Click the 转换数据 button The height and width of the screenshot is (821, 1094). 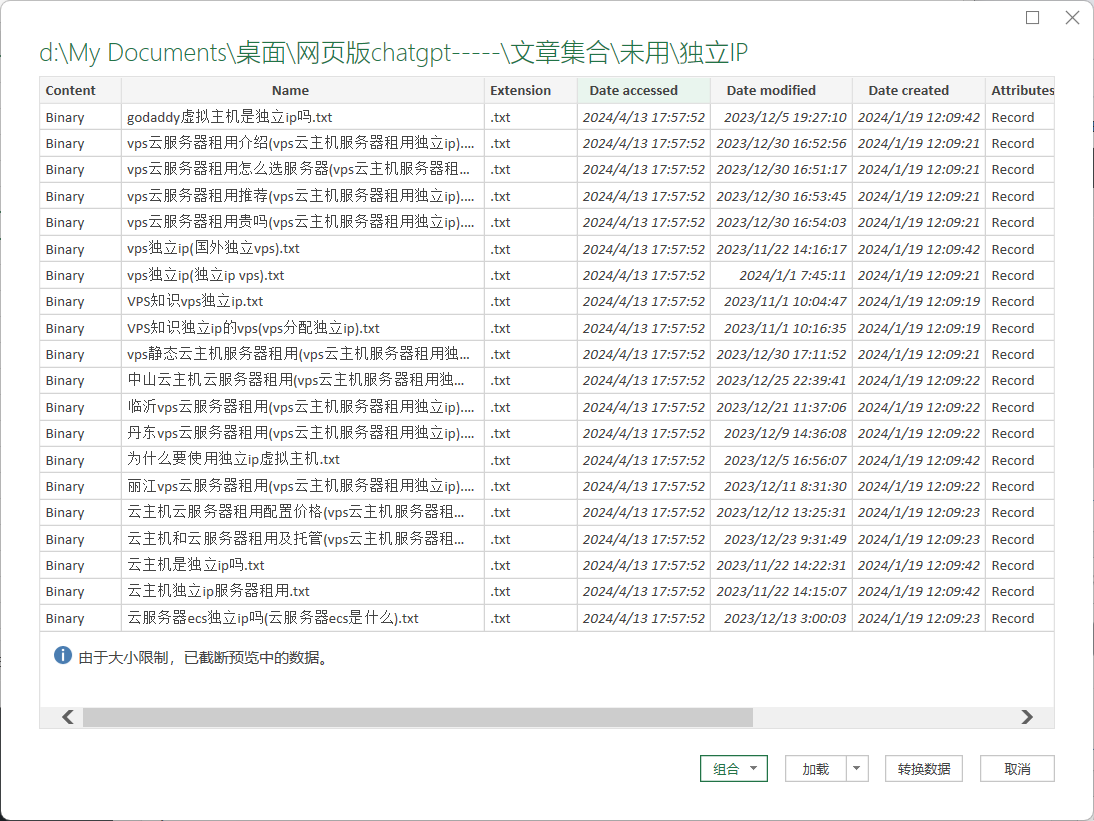click(x=923, y=769)
